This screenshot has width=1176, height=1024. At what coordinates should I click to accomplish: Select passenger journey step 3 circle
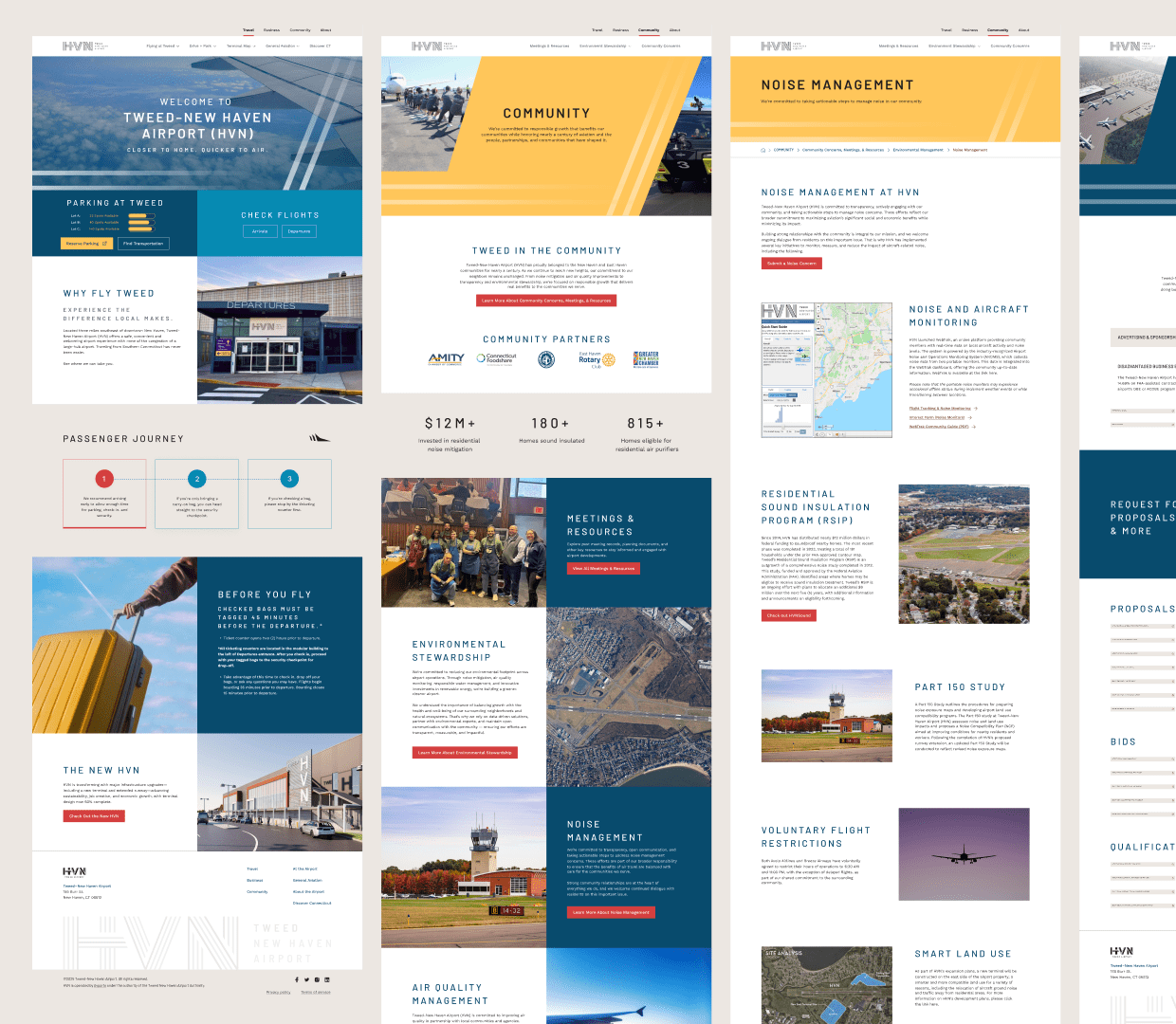click(289, 479)
